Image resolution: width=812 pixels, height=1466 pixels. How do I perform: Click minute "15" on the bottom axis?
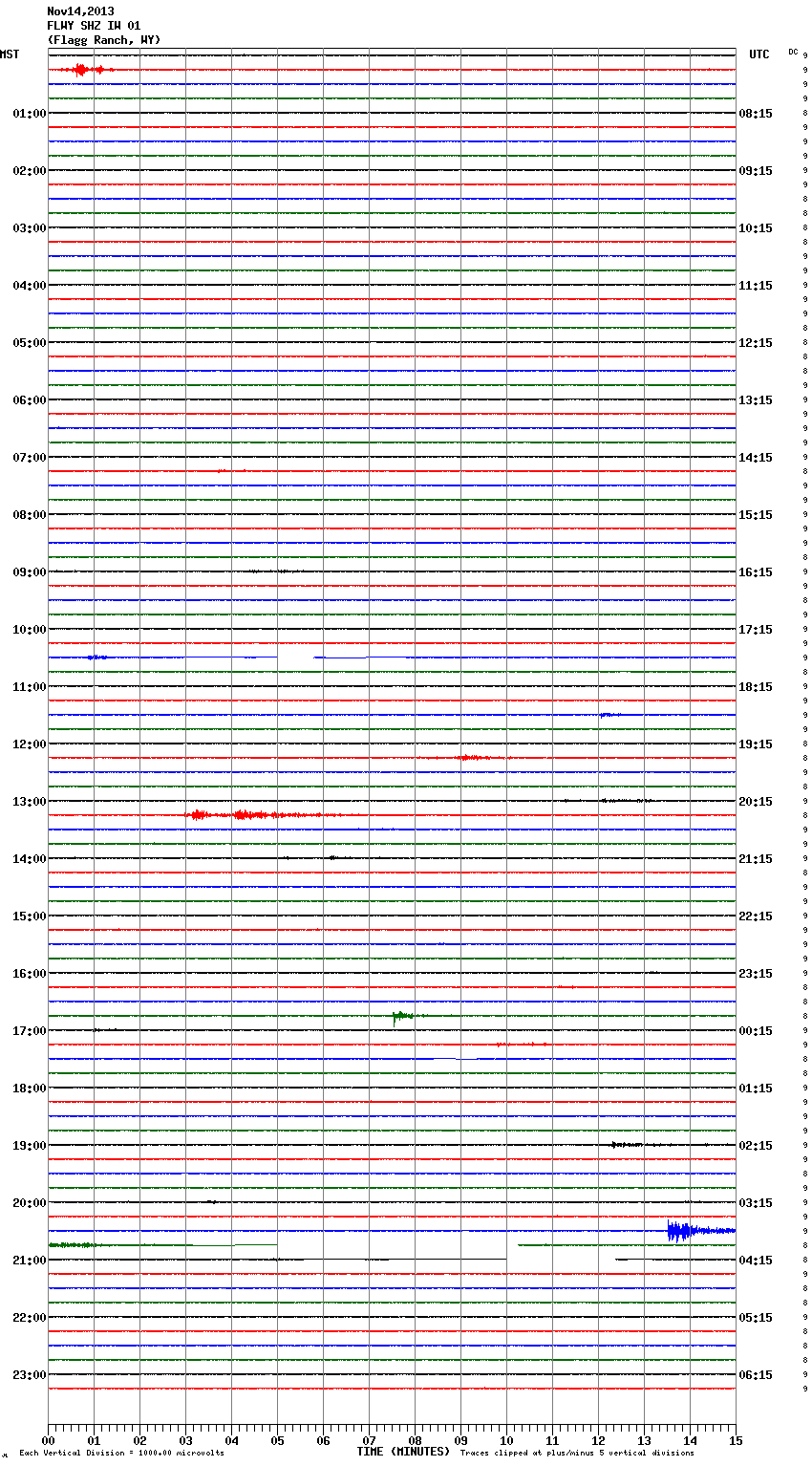736,1440
